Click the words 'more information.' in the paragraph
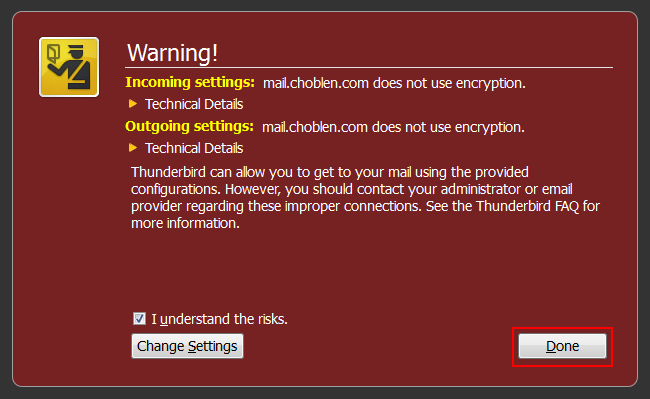 pos(185,223)
